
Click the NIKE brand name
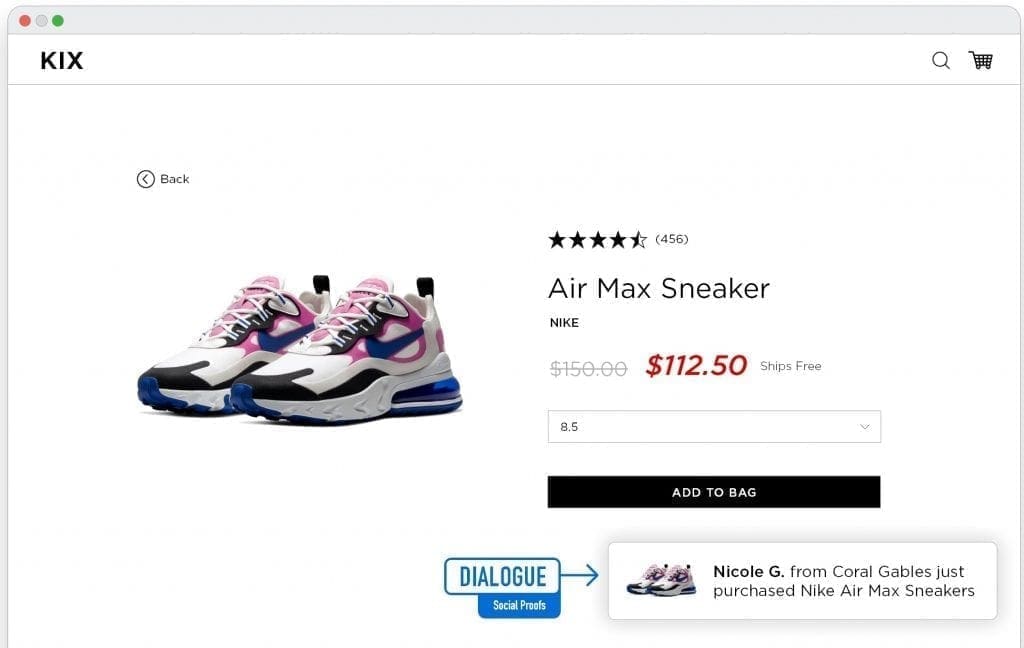pos(564,323)
